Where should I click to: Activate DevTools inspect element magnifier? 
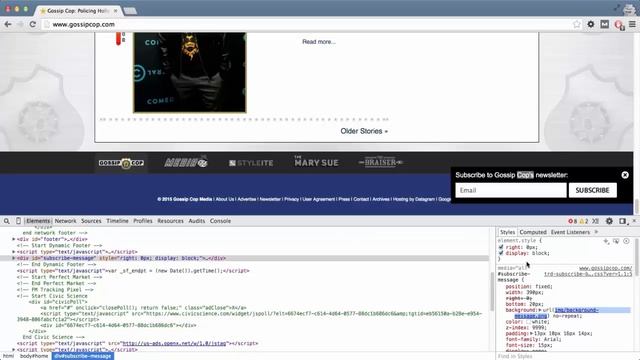(x=7, y=221)
